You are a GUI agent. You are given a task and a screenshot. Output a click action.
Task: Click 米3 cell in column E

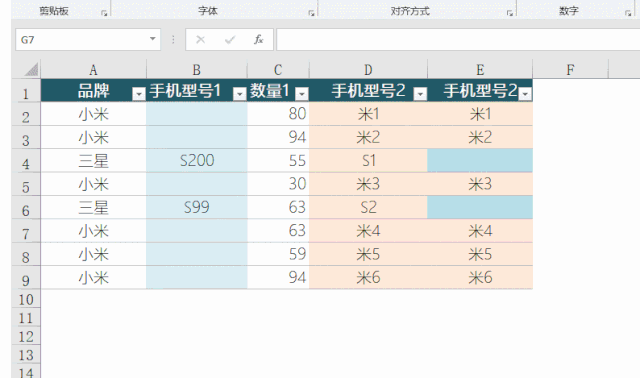[x=480, y=184]
